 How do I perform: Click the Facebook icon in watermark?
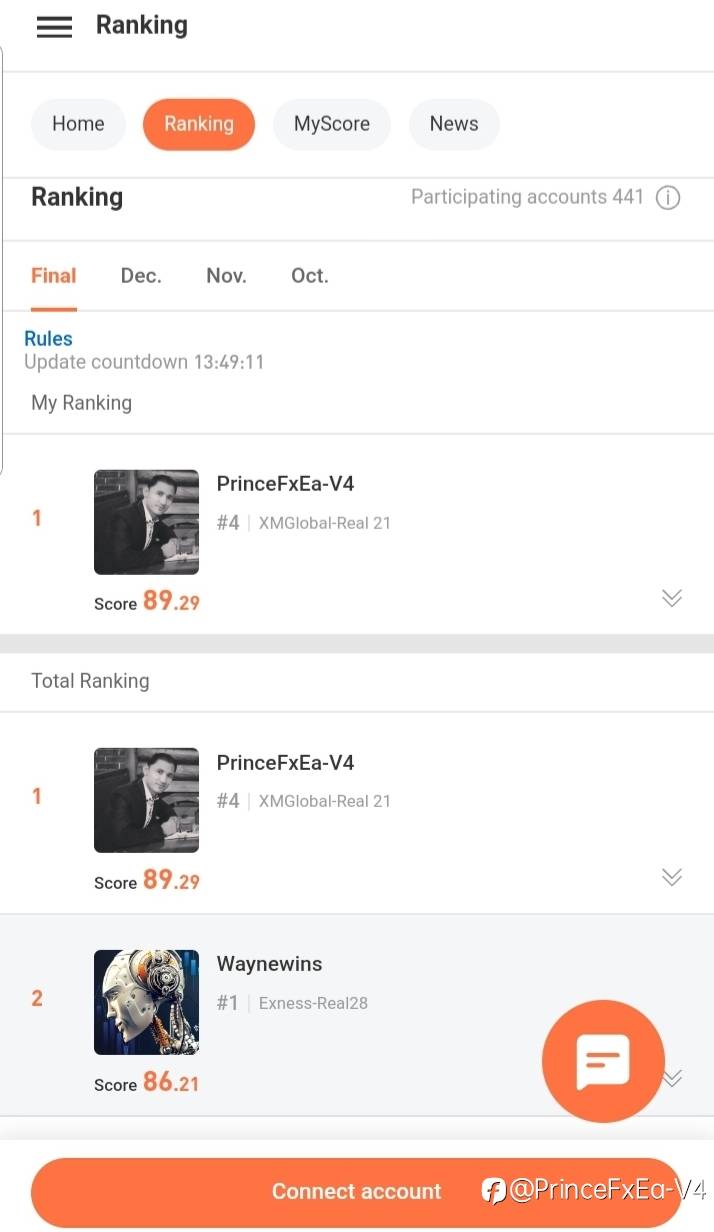pos(493,1190)
